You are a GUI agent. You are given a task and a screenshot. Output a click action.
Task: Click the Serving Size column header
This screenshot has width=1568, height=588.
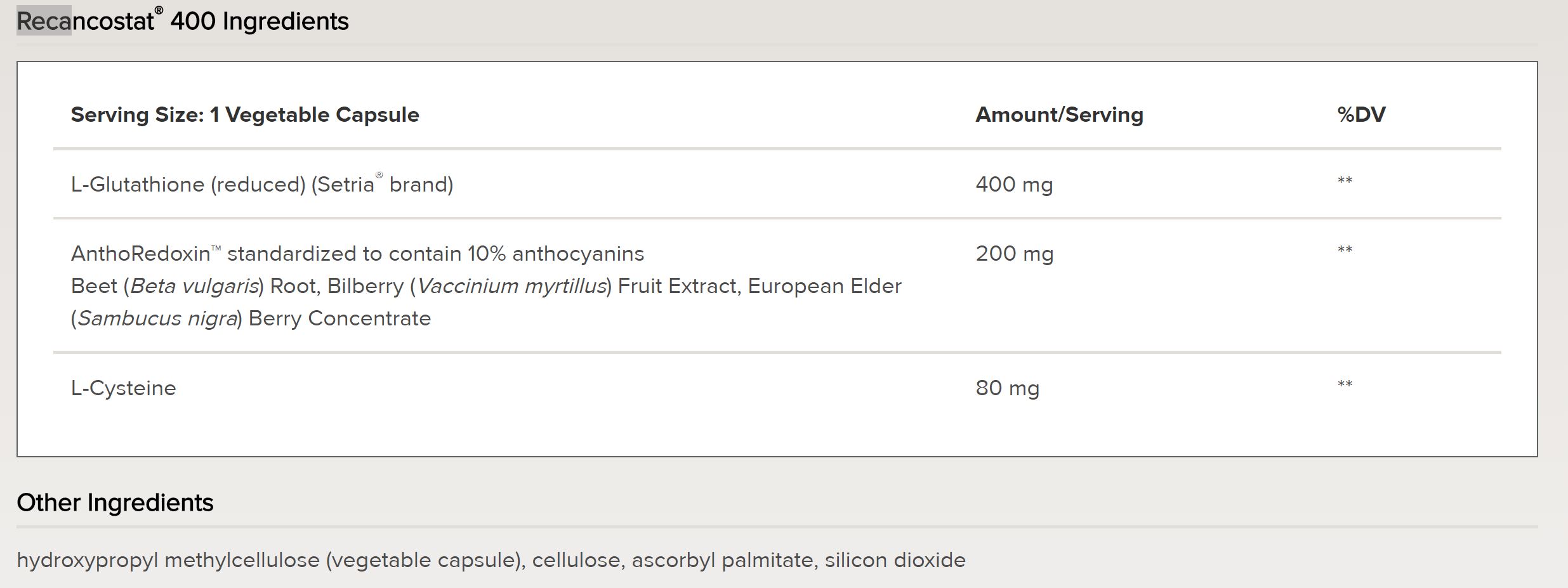pyautogui.click(x=245, y=115)
